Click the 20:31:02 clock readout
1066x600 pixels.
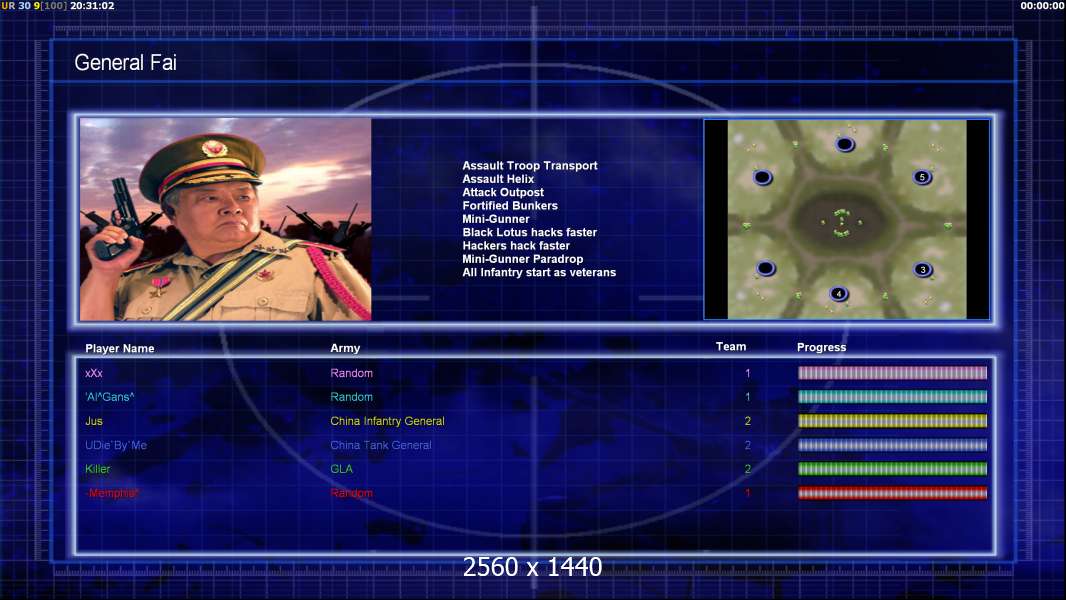(92, 5)
